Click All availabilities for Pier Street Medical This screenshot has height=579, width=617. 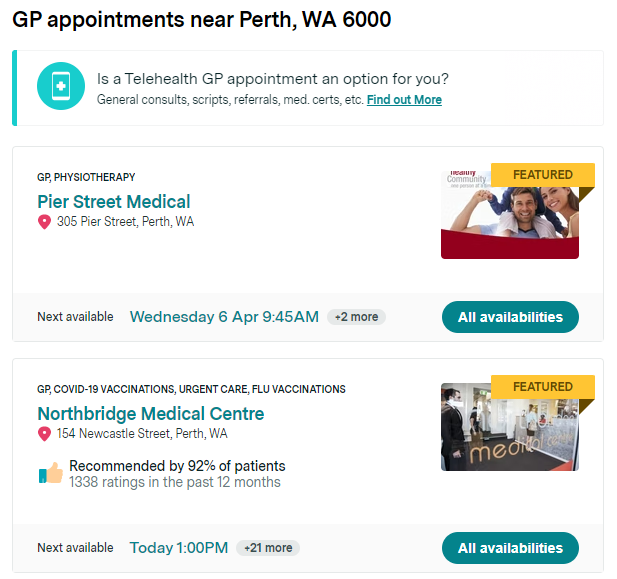tap(510, 317)
